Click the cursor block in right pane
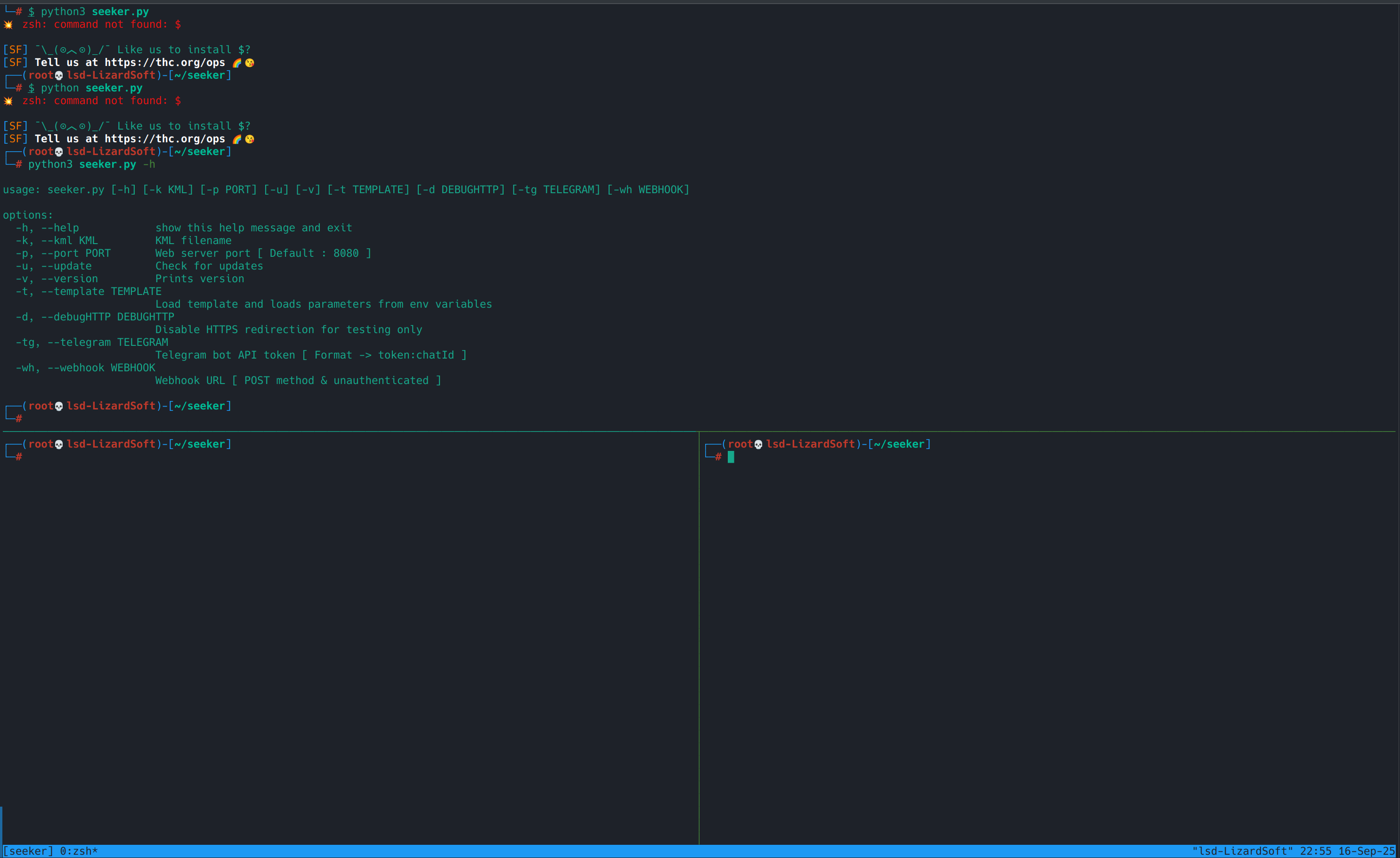1400x858 pixels. click(731, 457)
